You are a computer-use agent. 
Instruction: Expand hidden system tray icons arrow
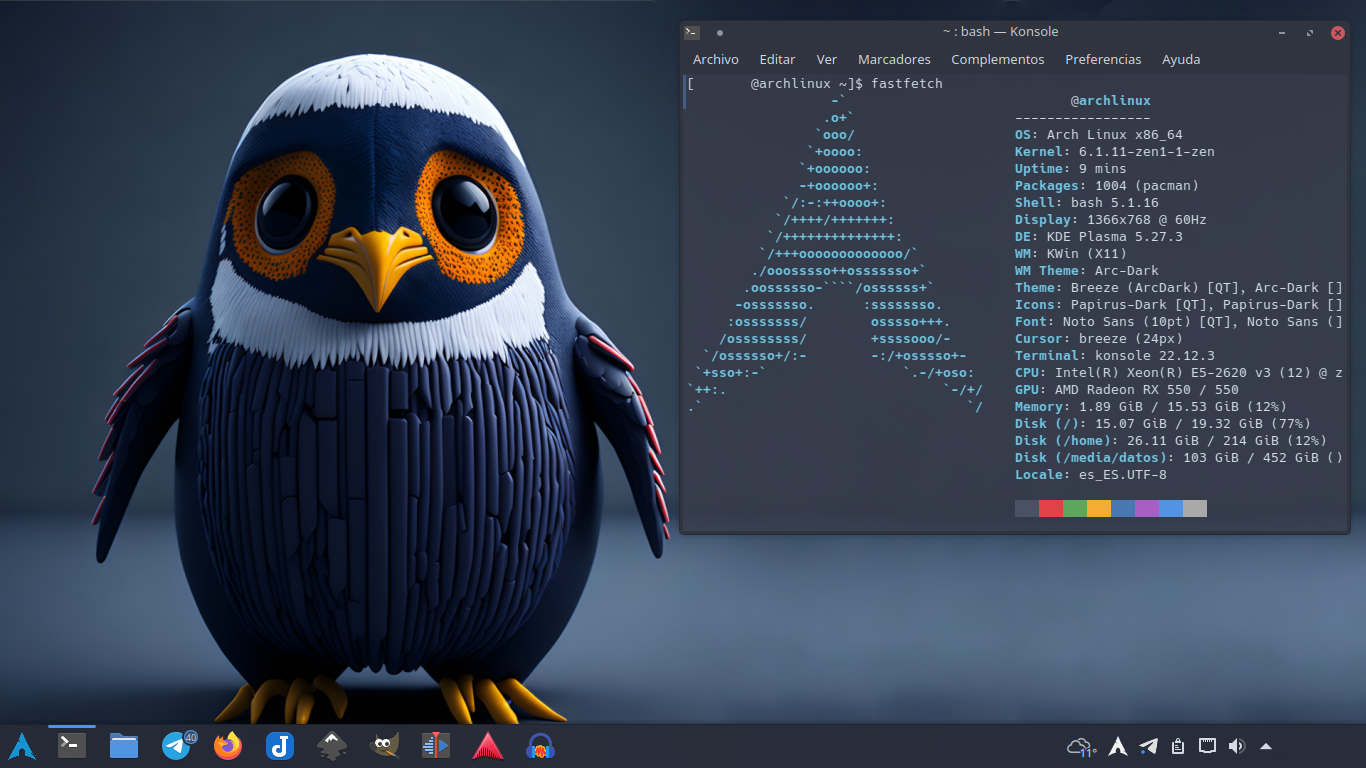tap(1266, 746)
